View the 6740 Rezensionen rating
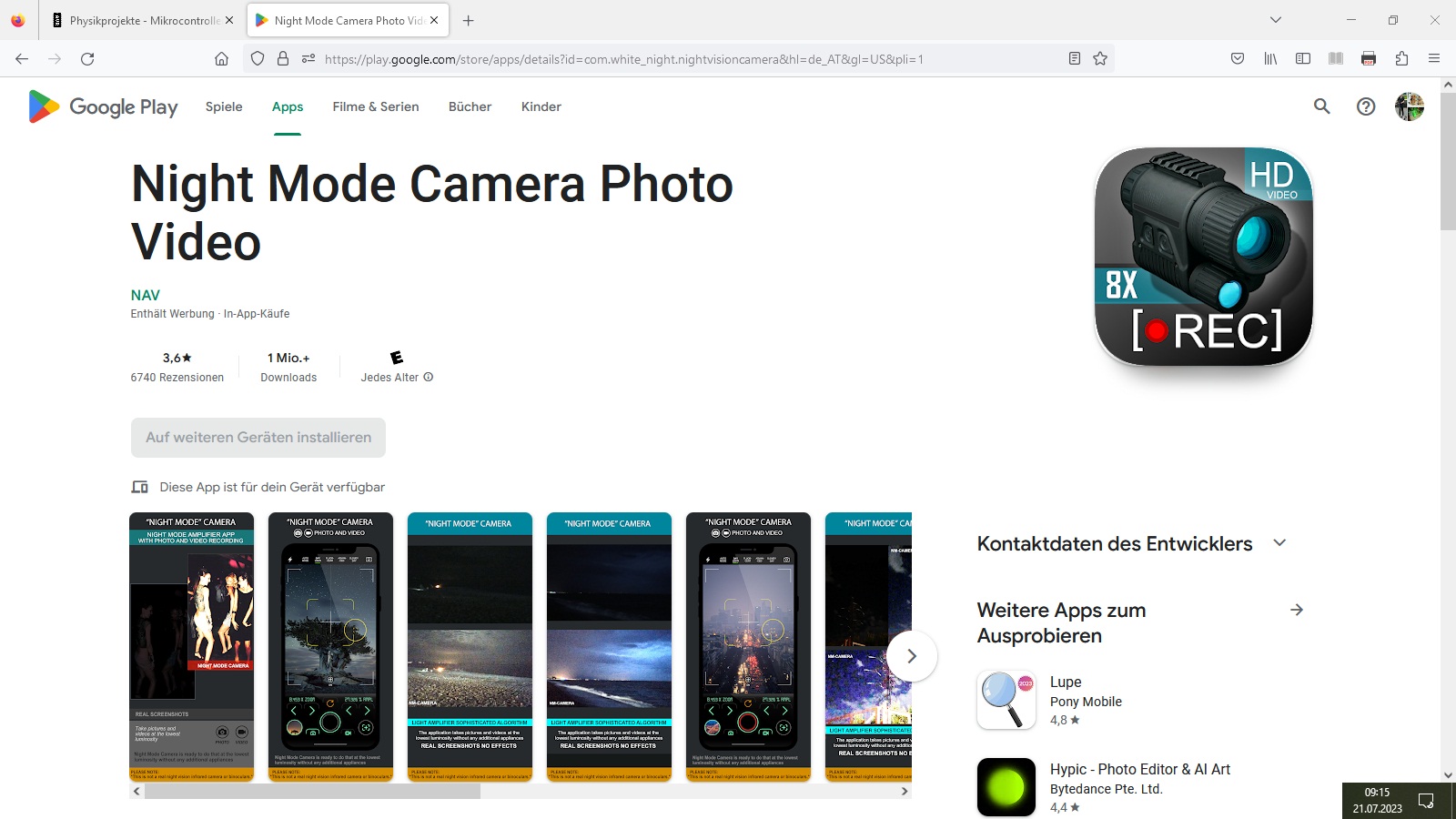The image size is (1456, 819). [x=177, y=368]
